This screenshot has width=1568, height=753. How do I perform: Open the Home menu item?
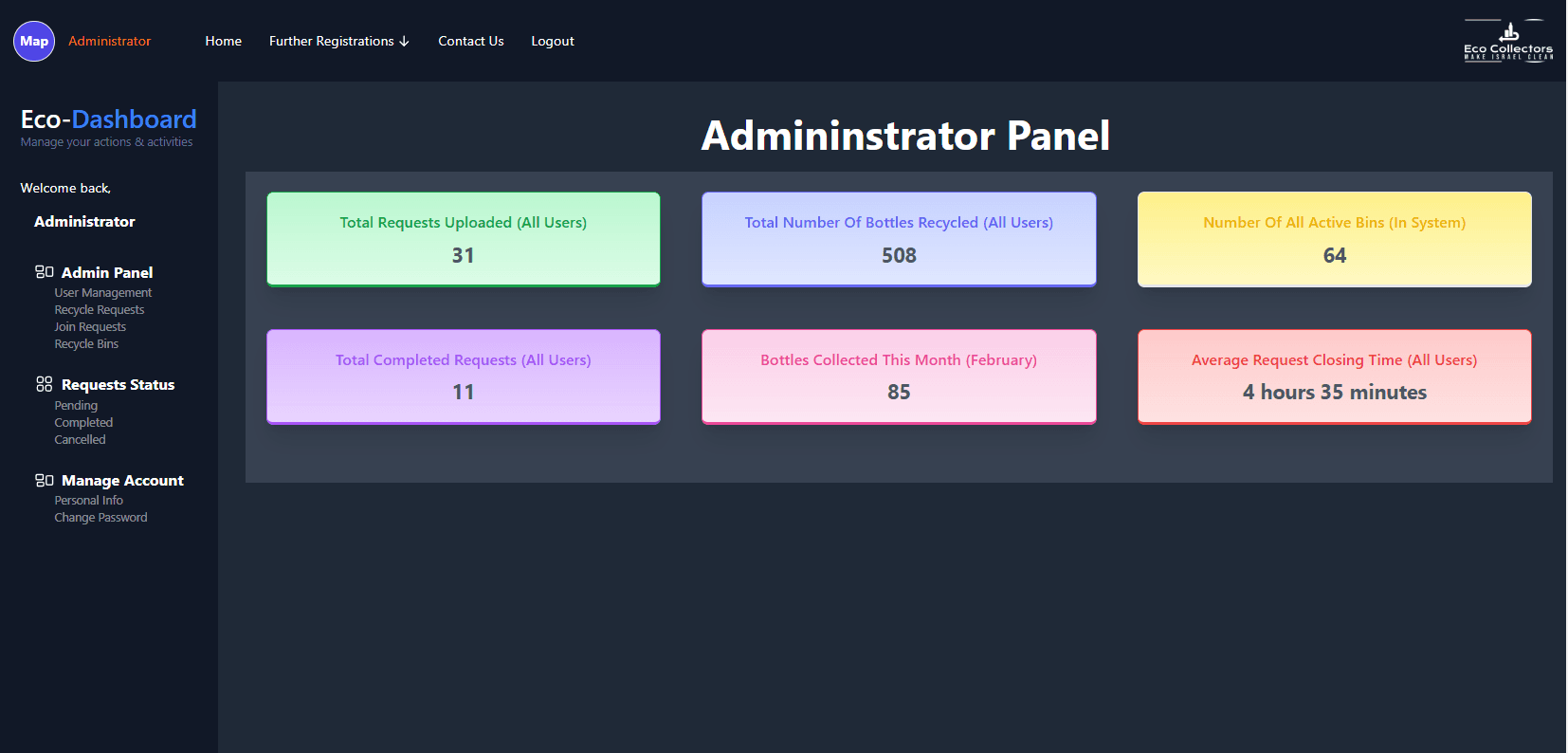point(223,41)
